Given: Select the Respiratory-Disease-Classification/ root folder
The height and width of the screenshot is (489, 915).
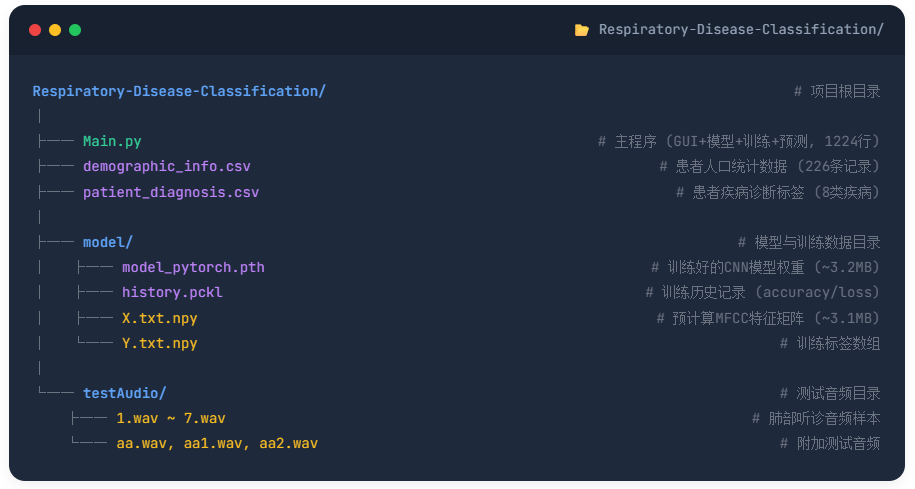Looking at the screenshot, I should [x=179, y=91].
